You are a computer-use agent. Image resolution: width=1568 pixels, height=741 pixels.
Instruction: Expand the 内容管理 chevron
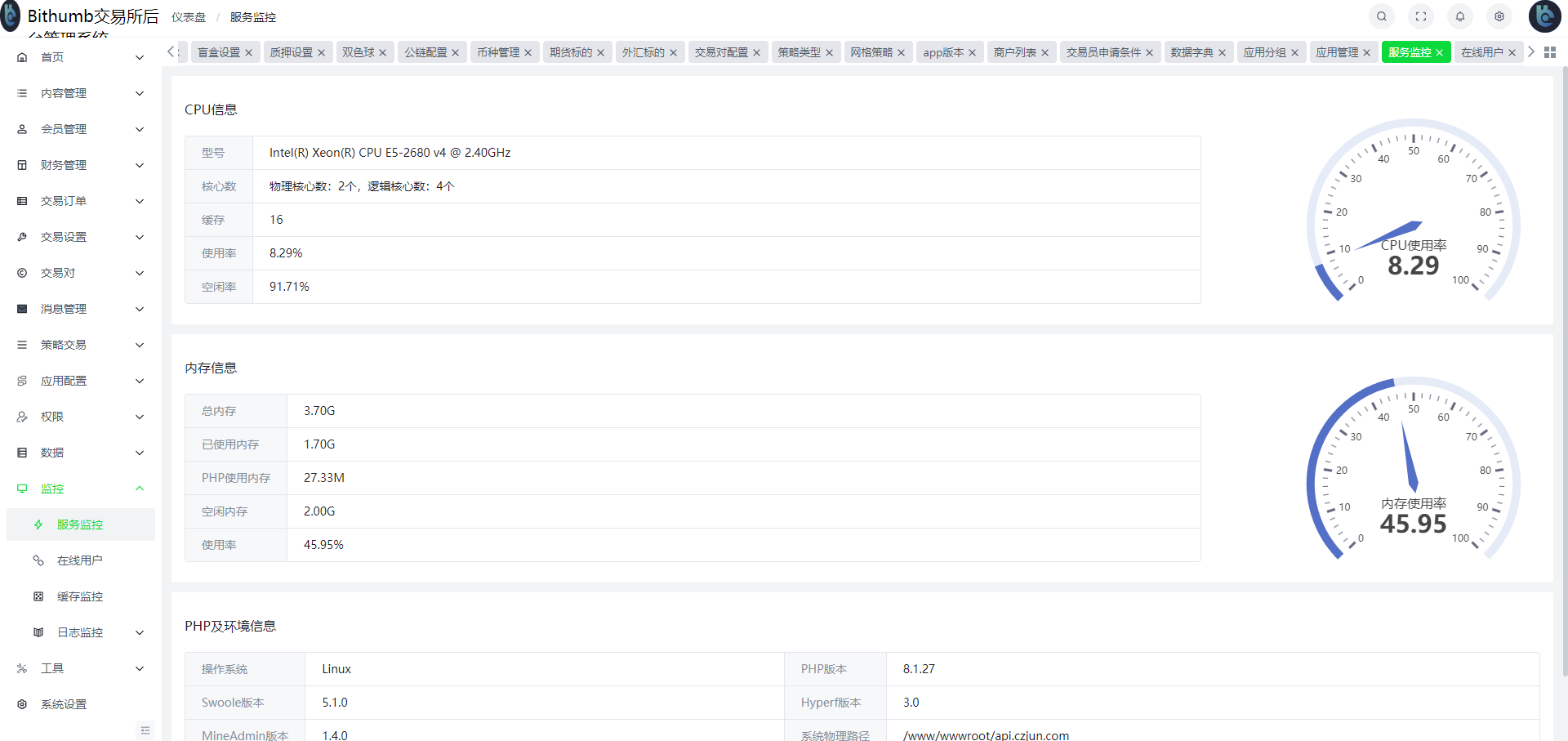140,93
